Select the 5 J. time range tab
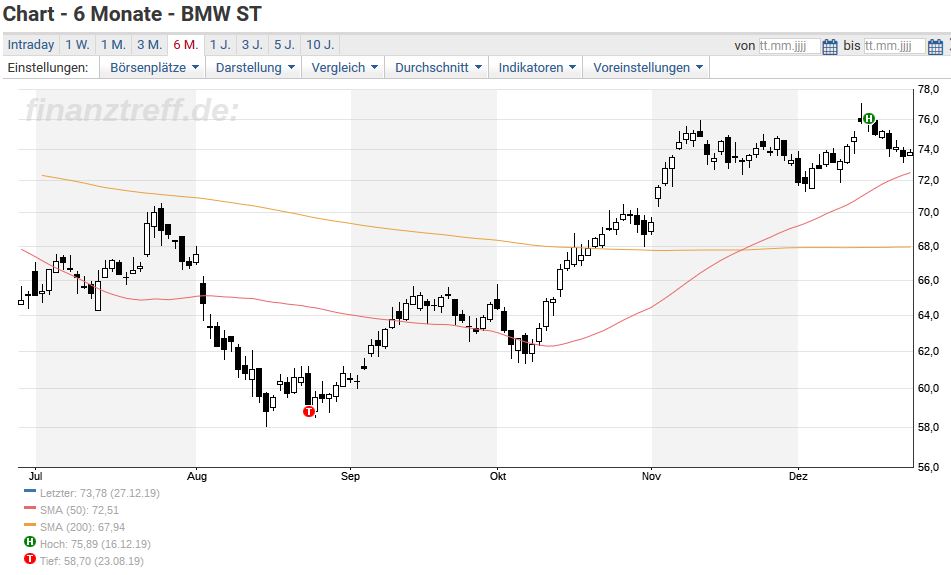The image size is (951, 575). point(284,45)
